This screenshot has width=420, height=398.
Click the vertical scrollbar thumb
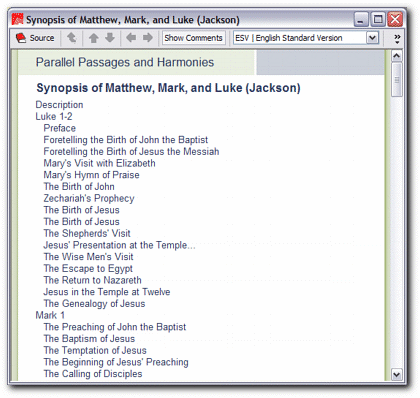point(397,80)
